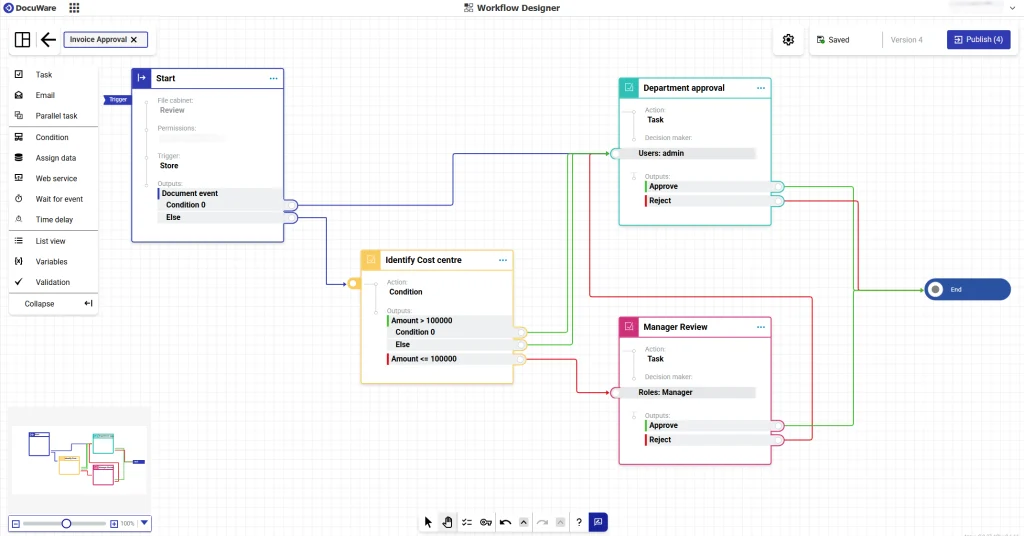This screenshot has height=536, width=1024.
Task: Toggle the layout panel view icon
Action: coord(23,40)
